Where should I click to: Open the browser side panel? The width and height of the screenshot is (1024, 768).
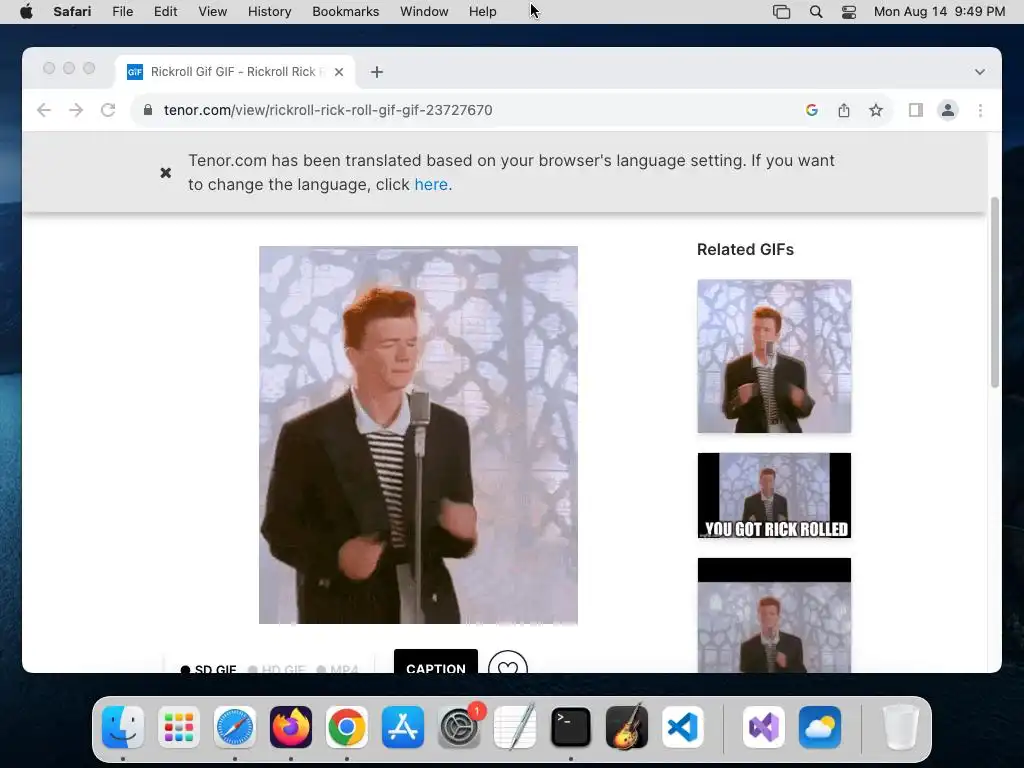tap(916, 110)
